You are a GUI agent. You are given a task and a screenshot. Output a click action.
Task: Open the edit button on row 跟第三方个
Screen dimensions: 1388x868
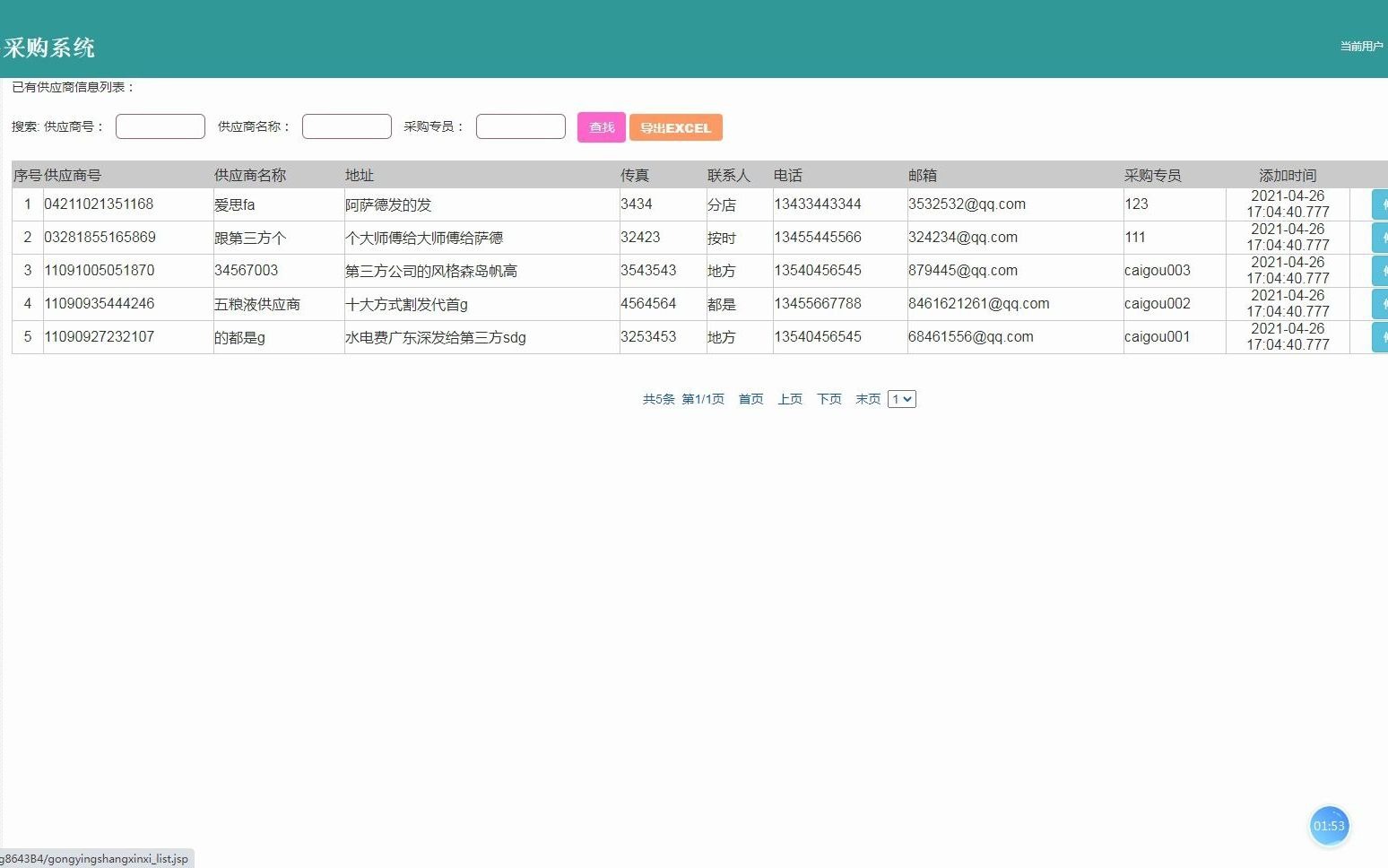coord(1381,237)
